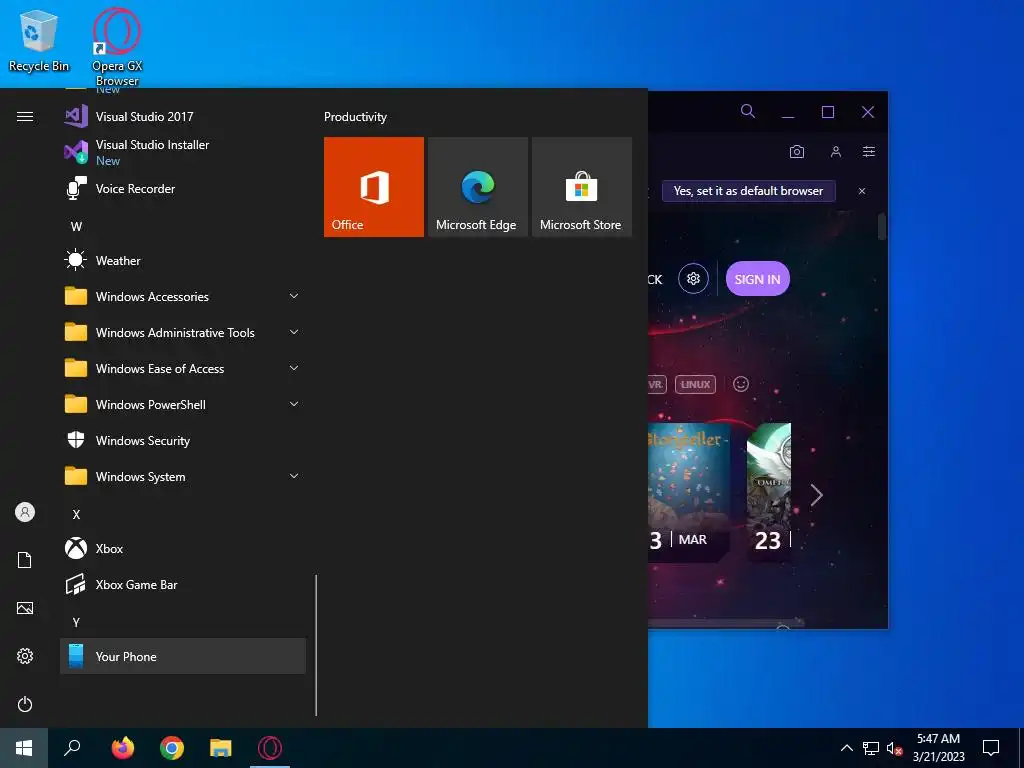Expand the Start menu hamburger
The image size is (1024, 768).
click(x=25, y=117)
